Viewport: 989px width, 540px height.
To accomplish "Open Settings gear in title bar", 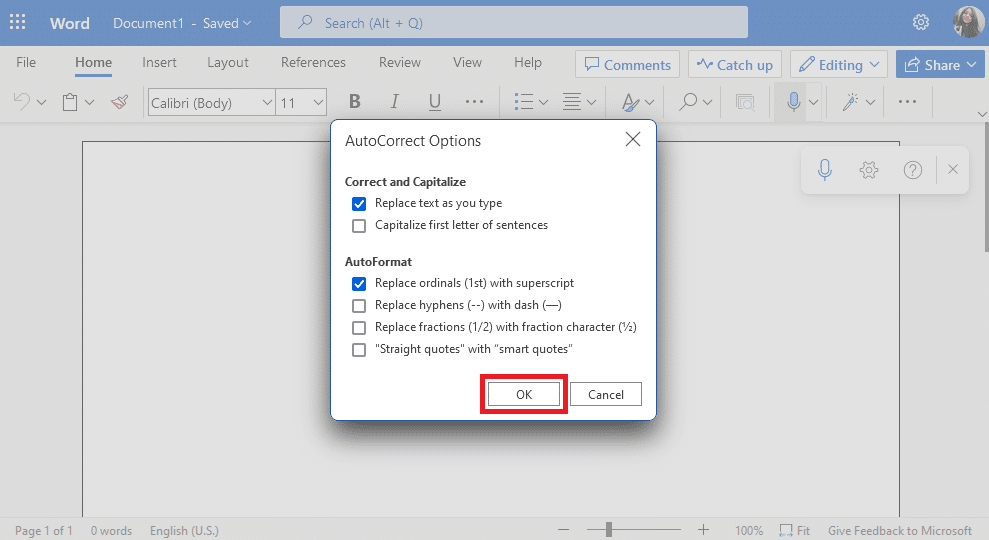I will [x=921, y=23].
